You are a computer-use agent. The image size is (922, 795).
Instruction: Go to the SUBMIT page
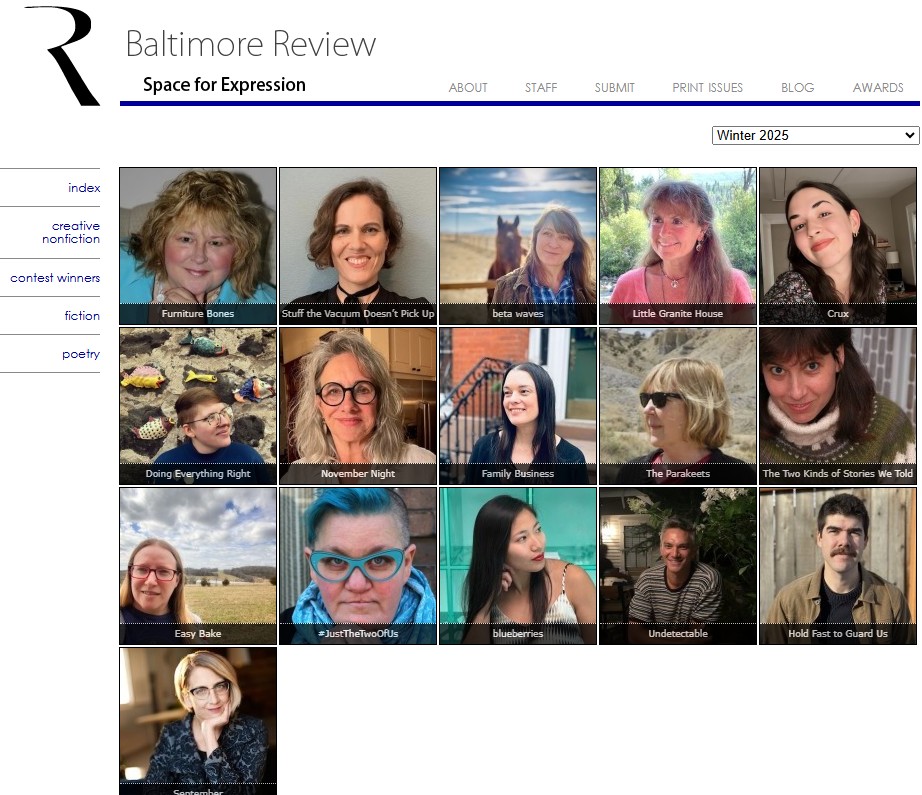tap(614, 88)
